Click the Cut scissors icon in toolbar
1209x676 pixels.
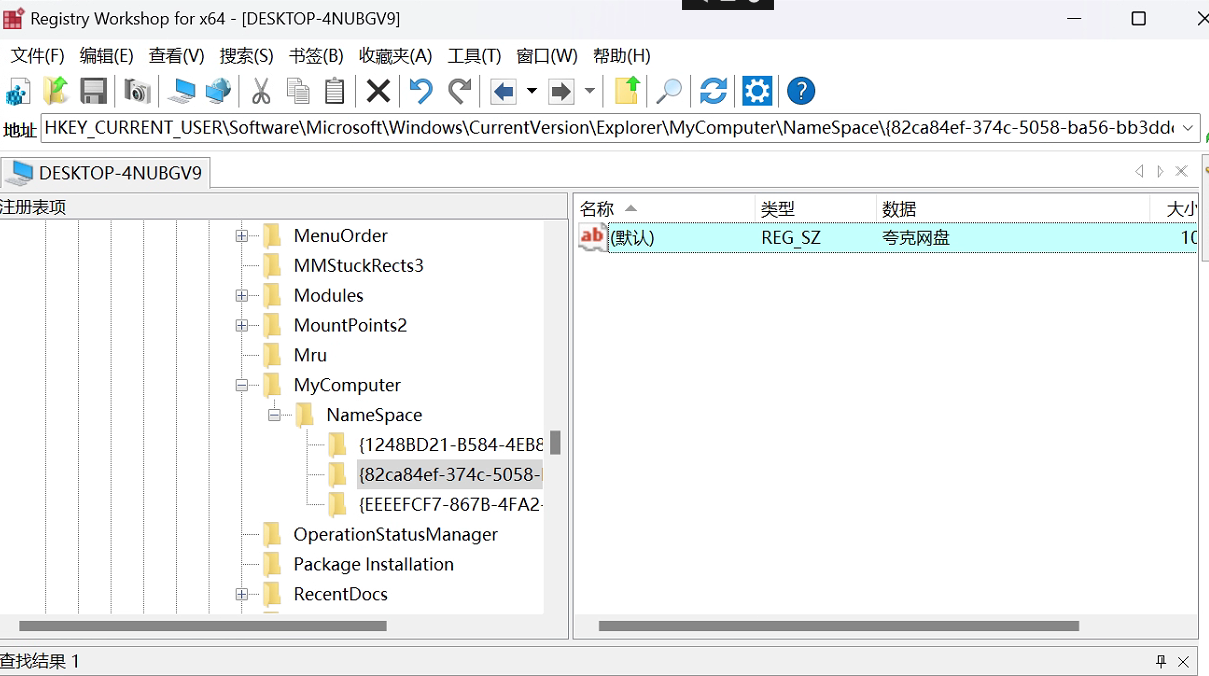(261, 92)
